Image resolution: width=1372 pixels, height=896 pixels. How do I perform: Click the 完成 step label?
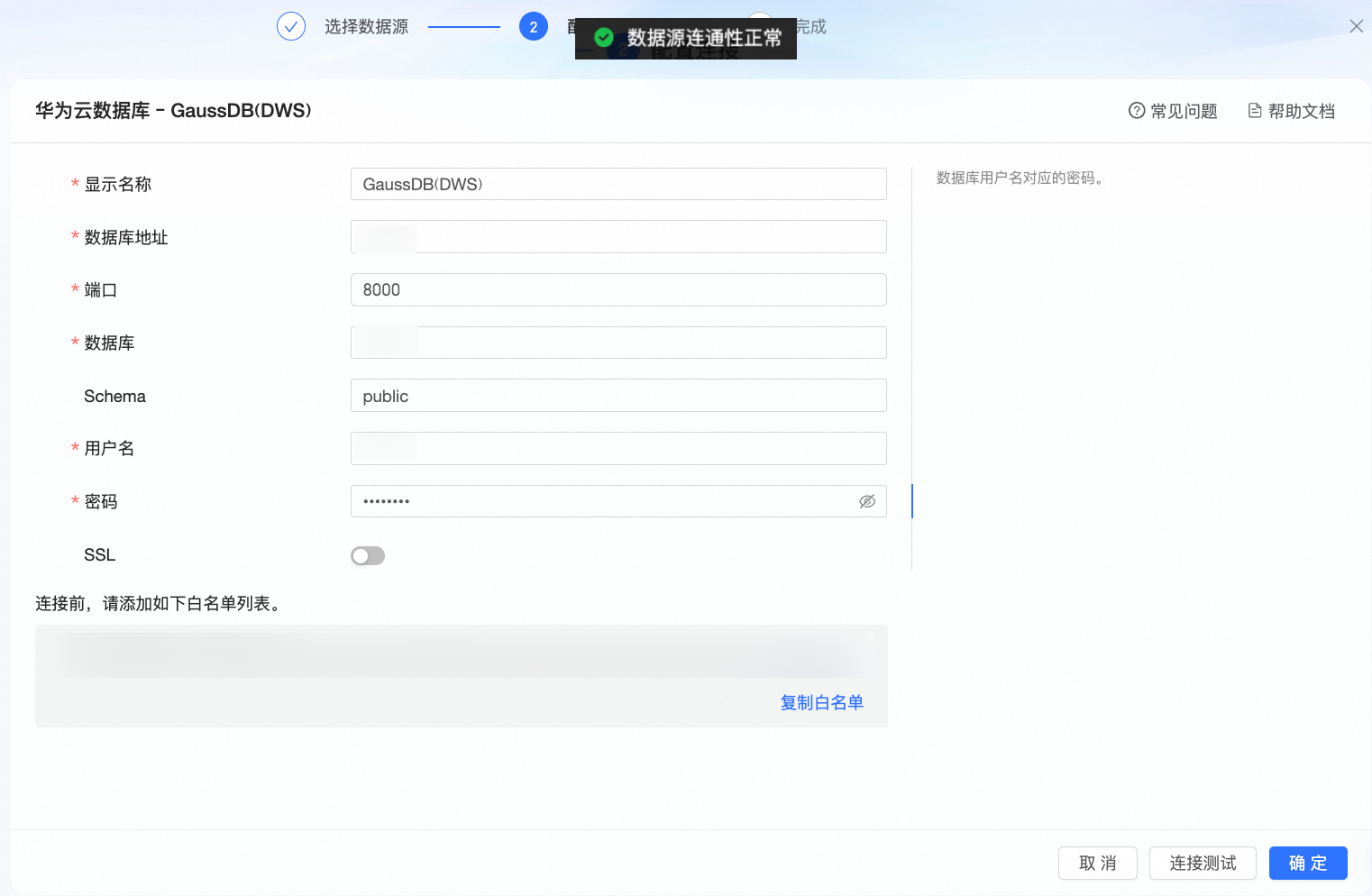[x=811, y=26]
